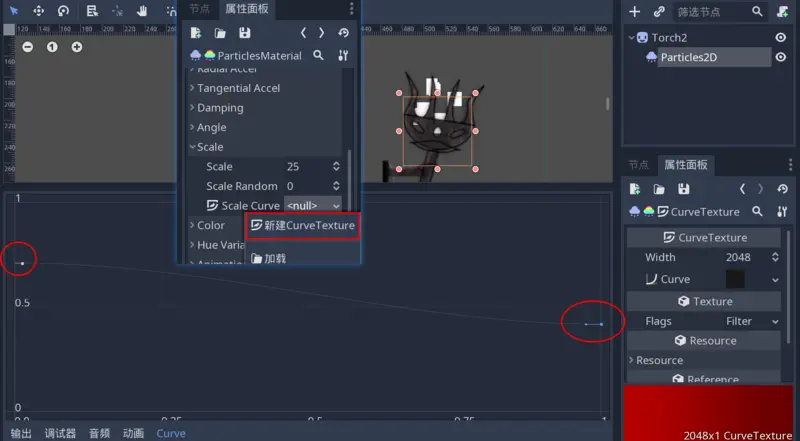Open right inspector history list icon

pos(783,189)
